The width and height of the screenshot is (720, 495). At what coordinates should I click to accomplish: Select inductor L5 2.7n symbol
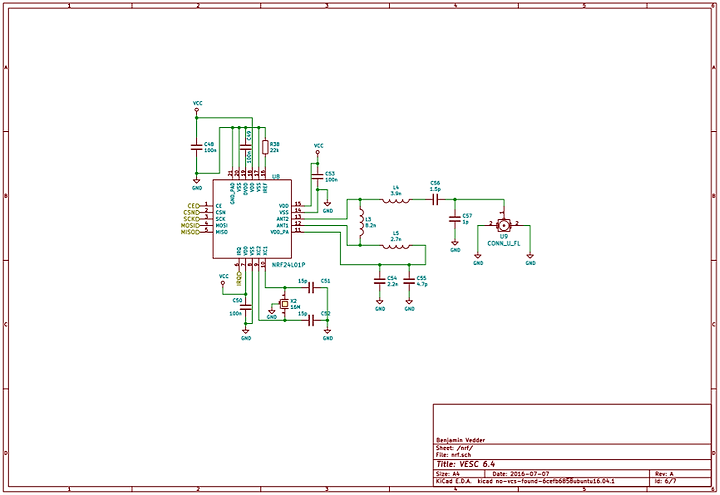(x=396, y=246)
